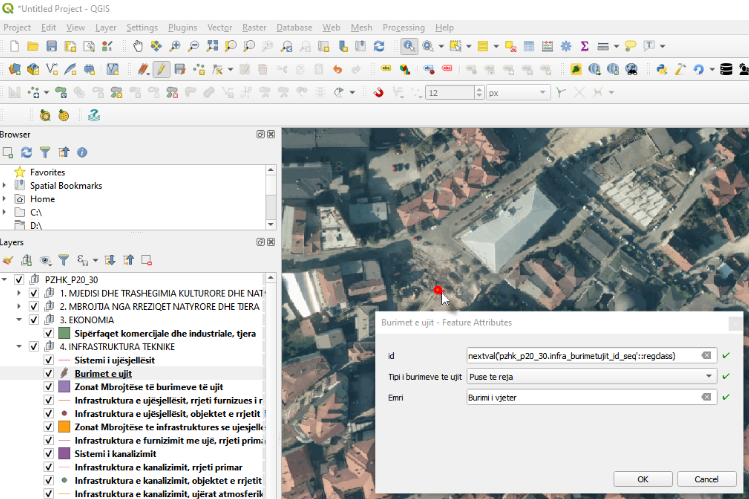The image size is (749, 499).
Task: Open the Processing menu
Action: [403, 27]
